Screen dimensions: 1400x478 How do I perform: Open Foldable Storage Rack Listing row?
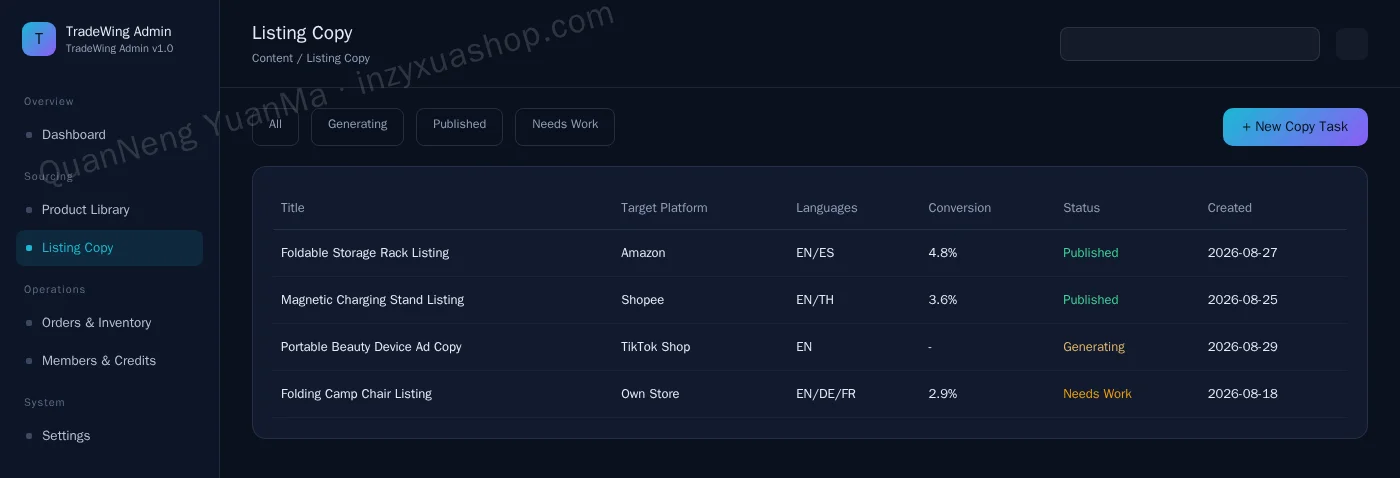click(809, 253)
